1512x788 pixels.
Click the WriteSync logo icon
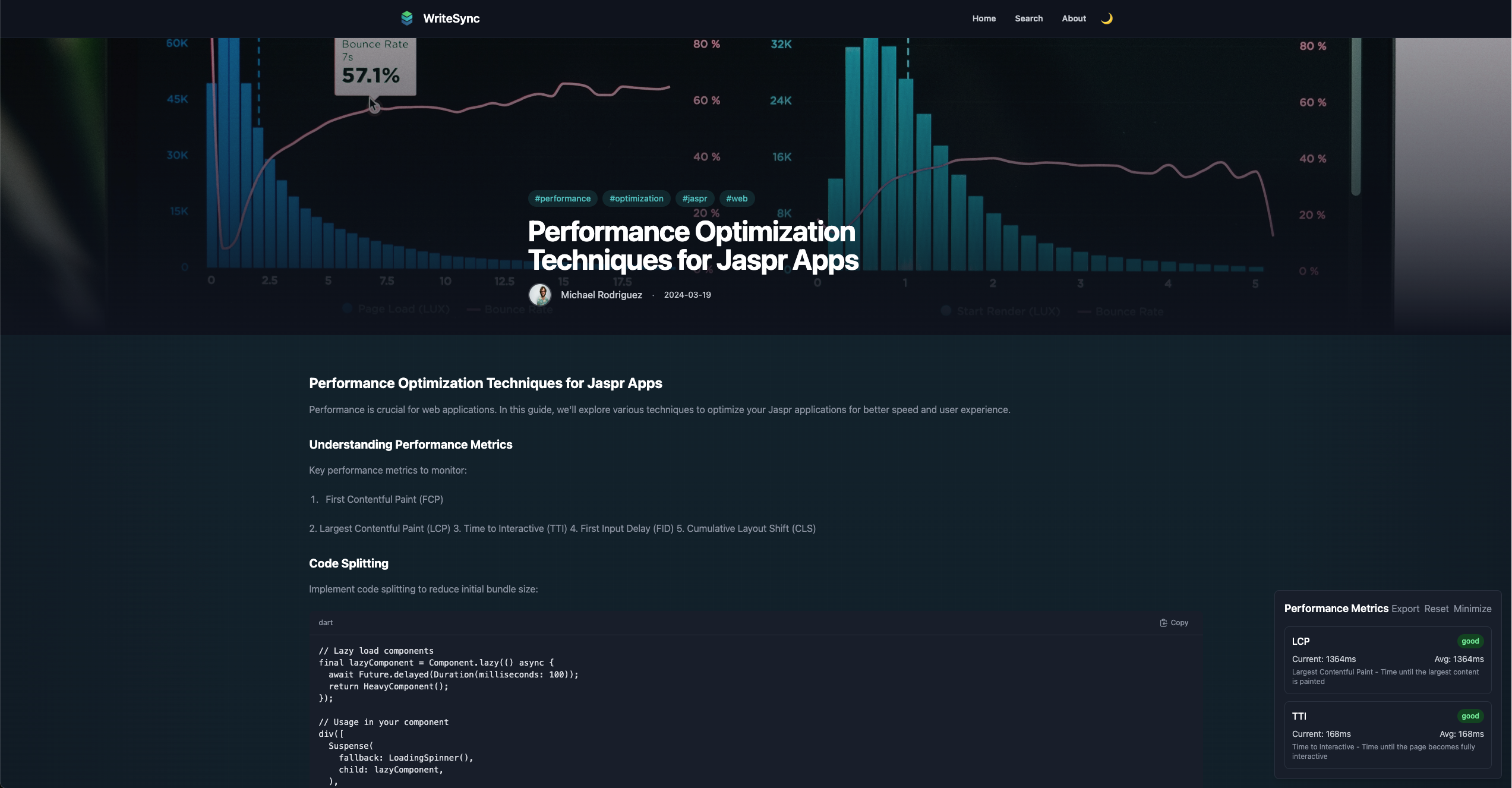point(407,18)
